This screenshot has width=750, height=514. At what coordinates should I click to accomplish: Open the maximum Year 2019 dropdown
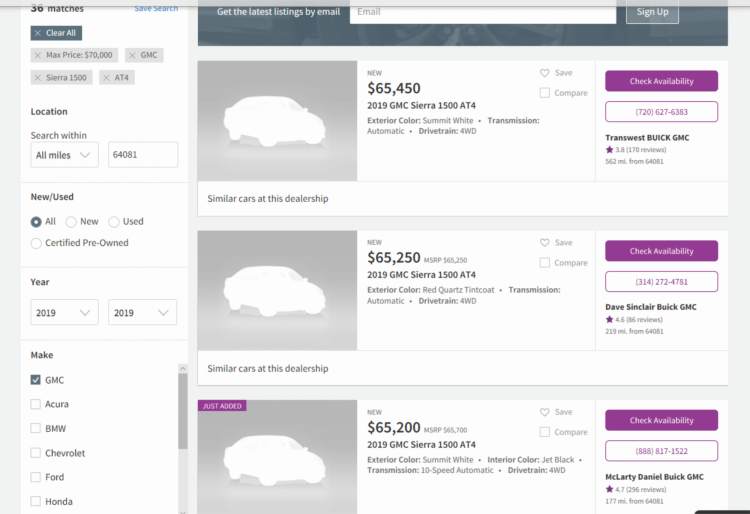pyautogui.click(x=143, y=312)
